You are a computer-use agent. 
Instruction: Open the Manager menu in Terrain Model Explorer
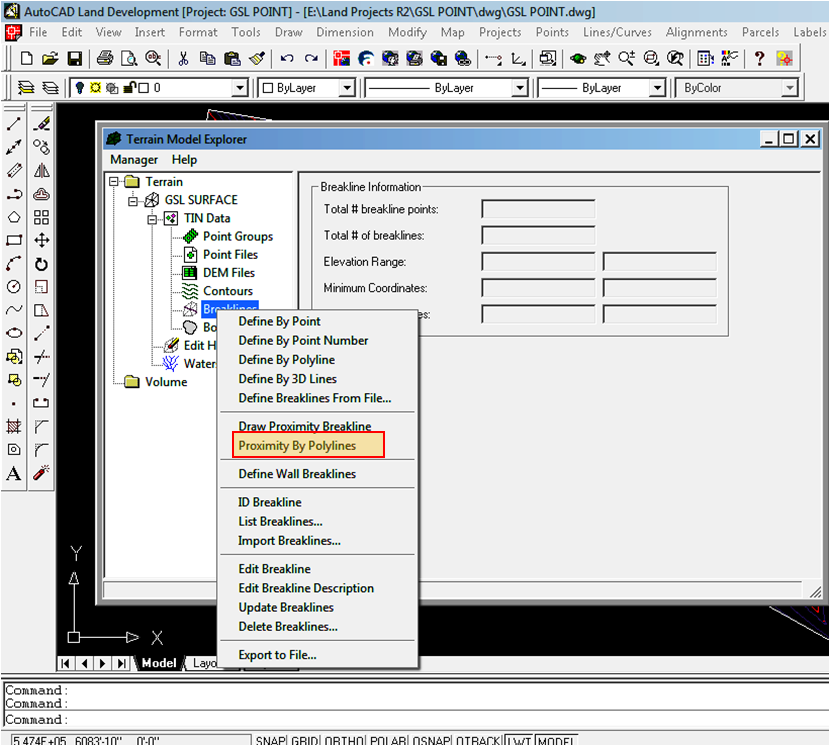(132, 159)
